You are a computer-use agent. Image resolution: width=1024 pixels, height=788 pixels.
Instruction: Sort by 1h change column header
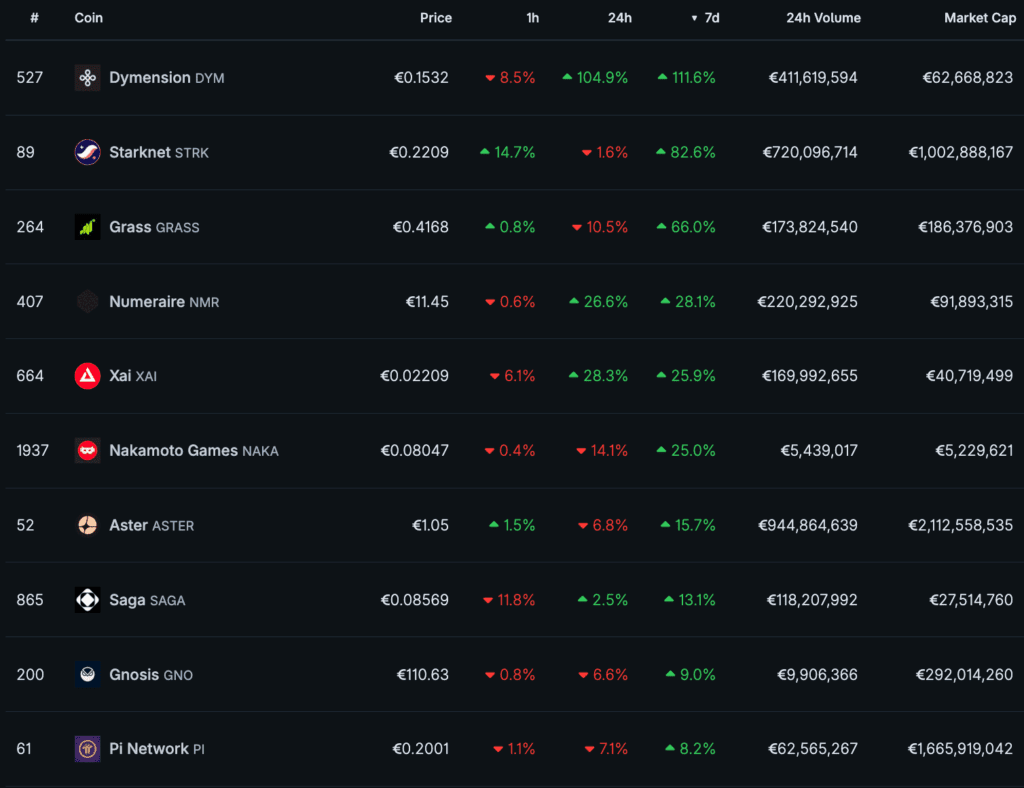tap(532, 18)
